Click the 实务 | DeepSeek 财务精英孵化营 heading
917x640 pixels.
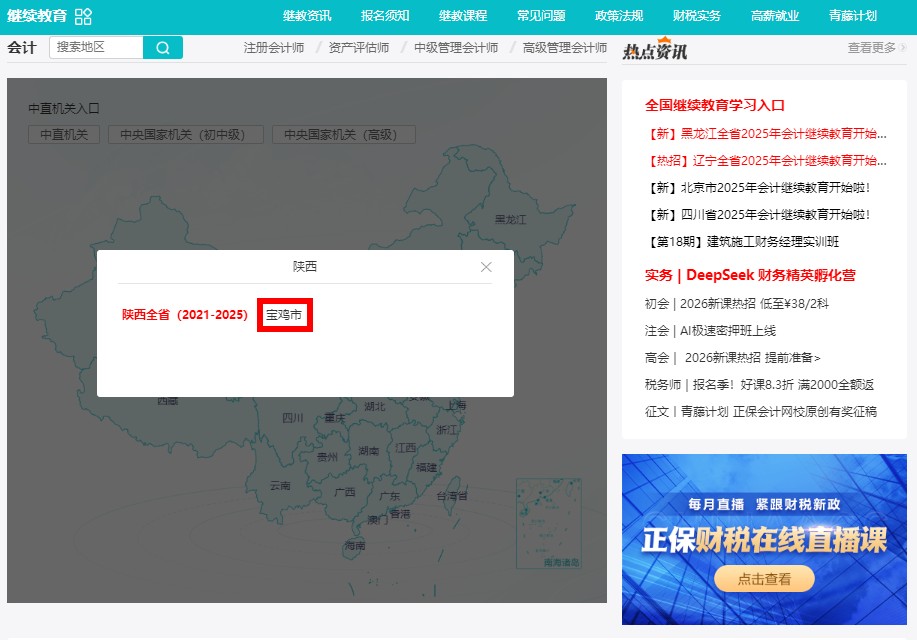(750, 275)
